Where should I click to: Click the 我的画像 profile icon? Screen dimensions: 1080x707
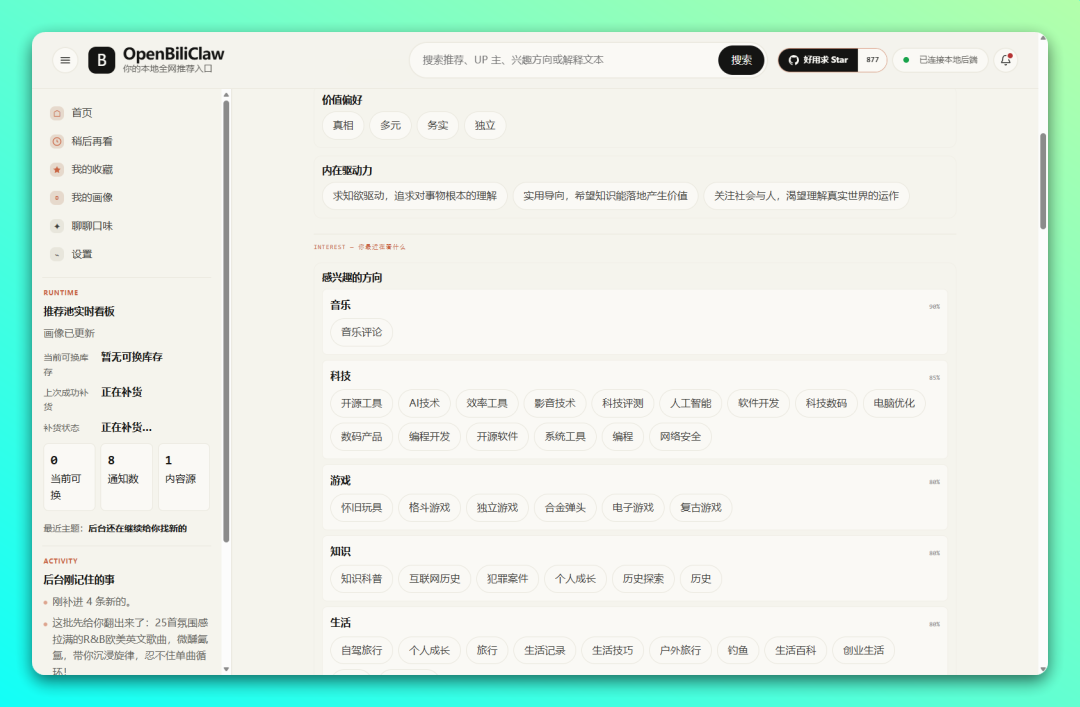pos(57,198)
